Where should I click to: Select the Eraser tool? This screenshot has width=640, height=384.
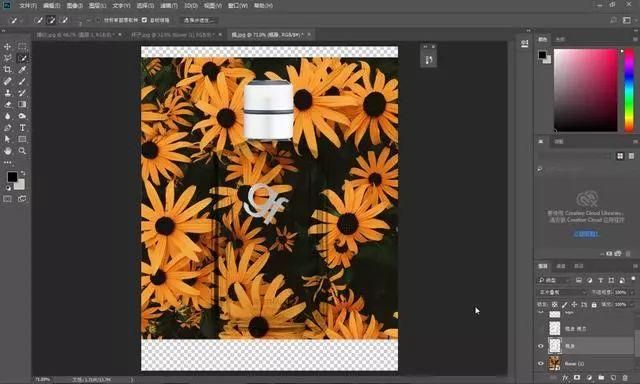click(x=7, y=104)
